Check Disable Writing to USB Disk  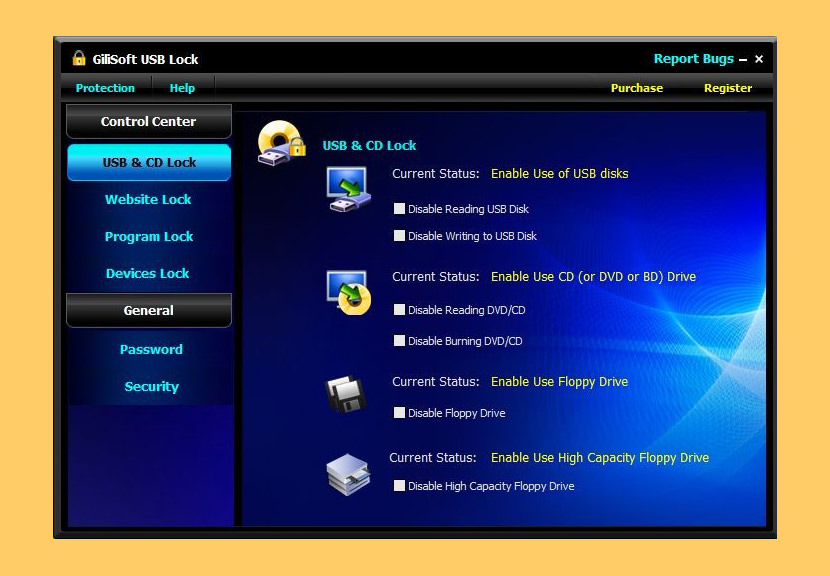point(399,236)
